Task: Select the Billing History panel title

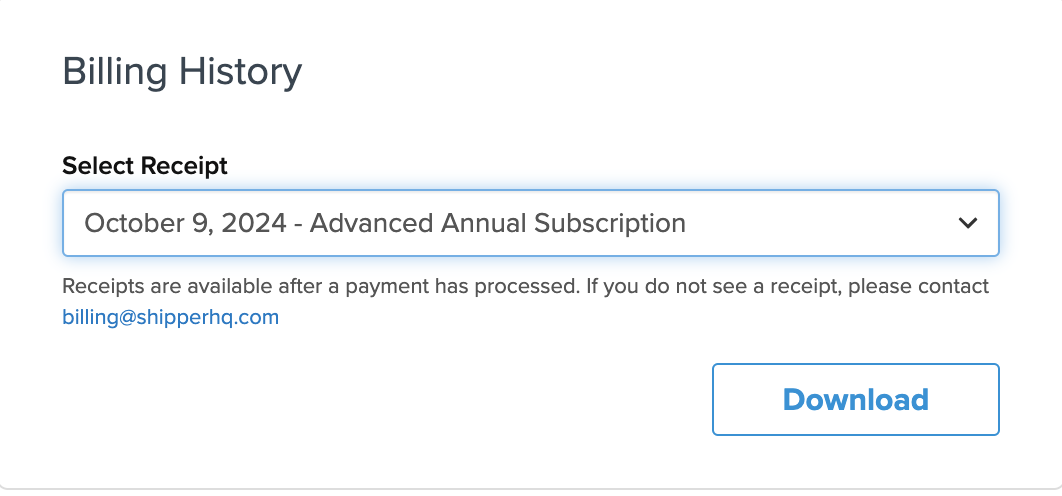Action: coord(182,73)
